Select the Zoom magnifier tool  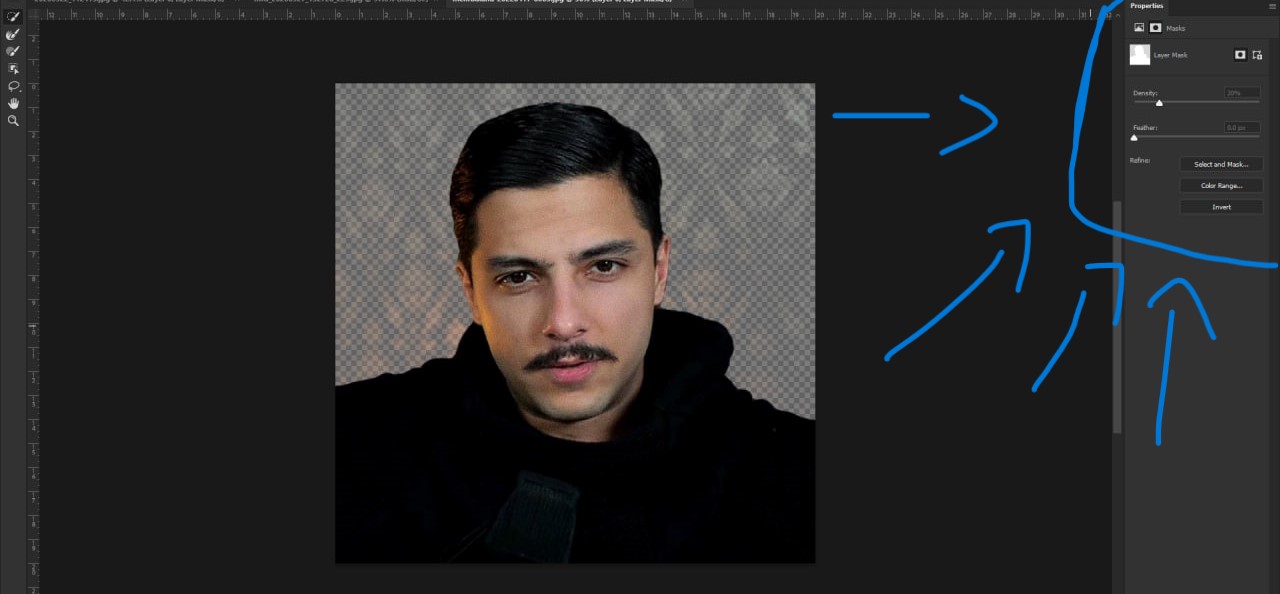coord(13,120)
